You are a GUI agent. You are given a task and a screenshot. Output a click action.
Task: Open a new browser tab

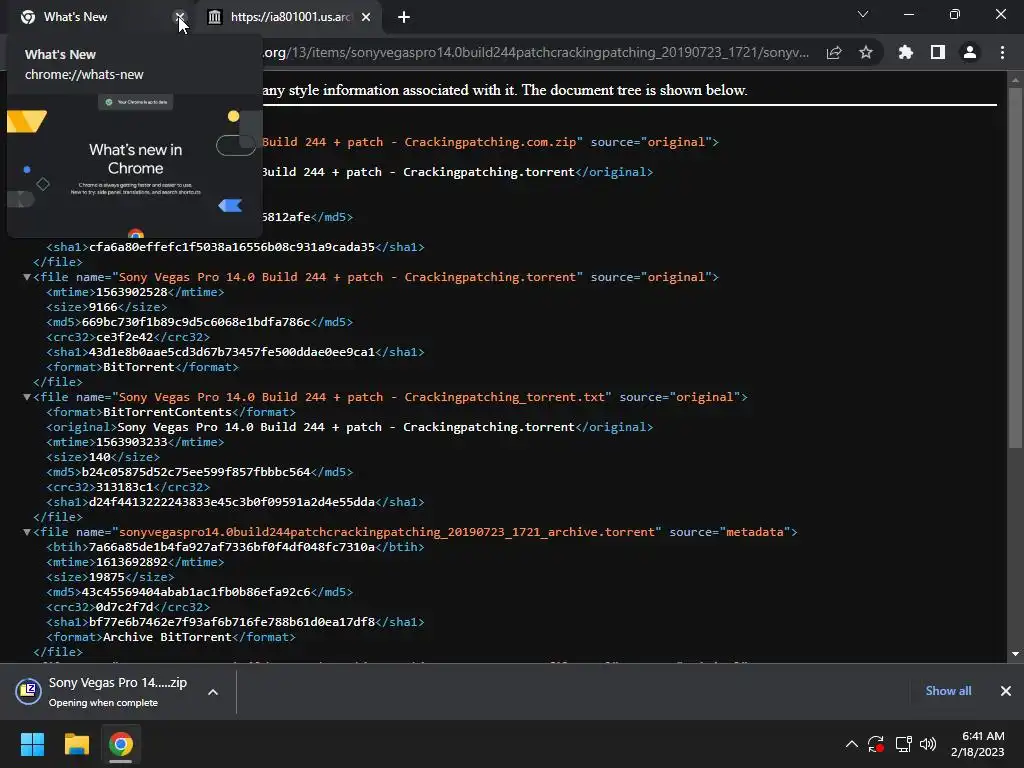click(x=404, y=17)
